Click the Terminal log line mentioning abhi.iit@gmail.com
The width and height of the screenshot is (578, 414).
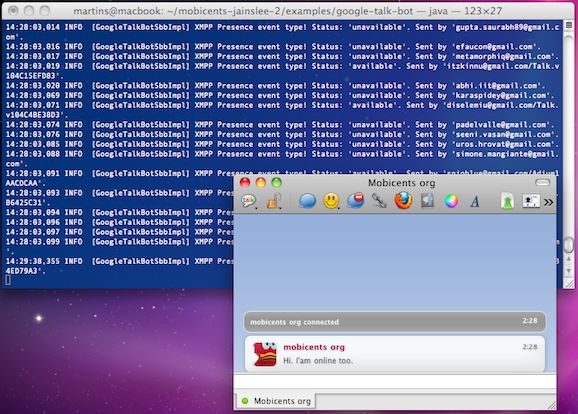(x=275, y=86)
